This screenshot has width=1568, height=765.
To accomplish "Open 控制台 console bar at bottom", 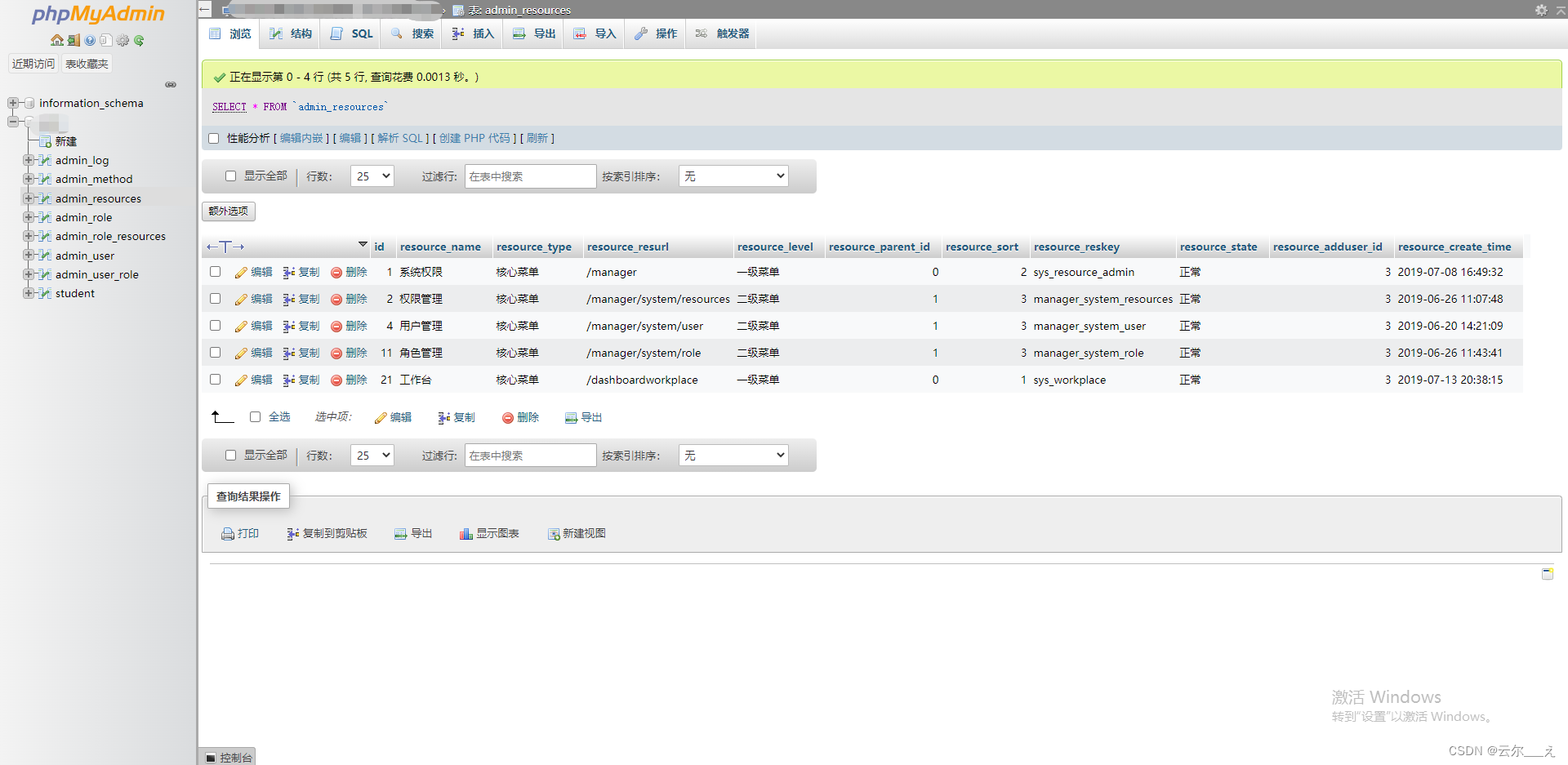I will (x=229, y=757).
